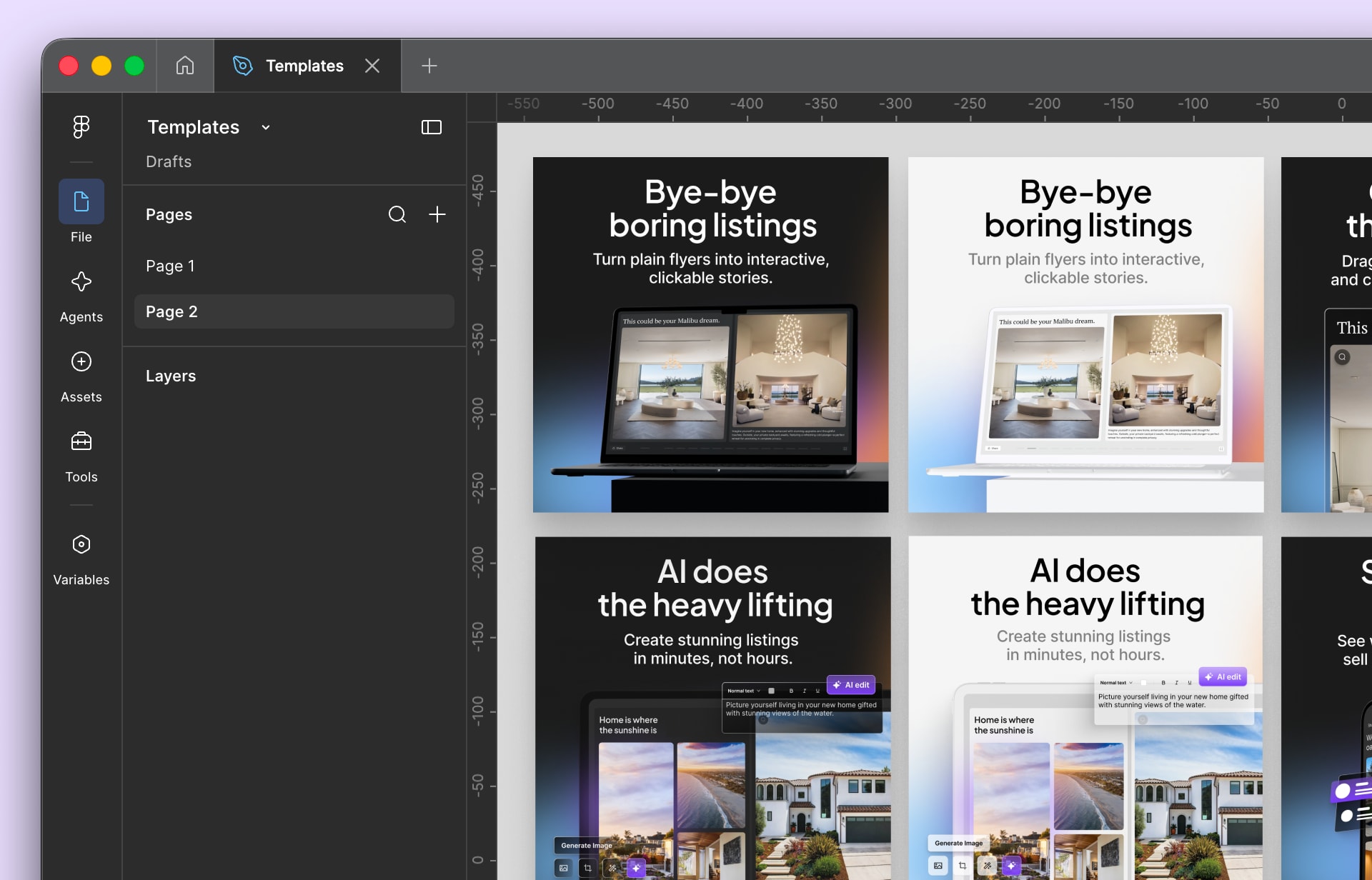This screenshot has width=1372, height=880.
Task: Click the AI edit button in dark frame
Action: 851,685
